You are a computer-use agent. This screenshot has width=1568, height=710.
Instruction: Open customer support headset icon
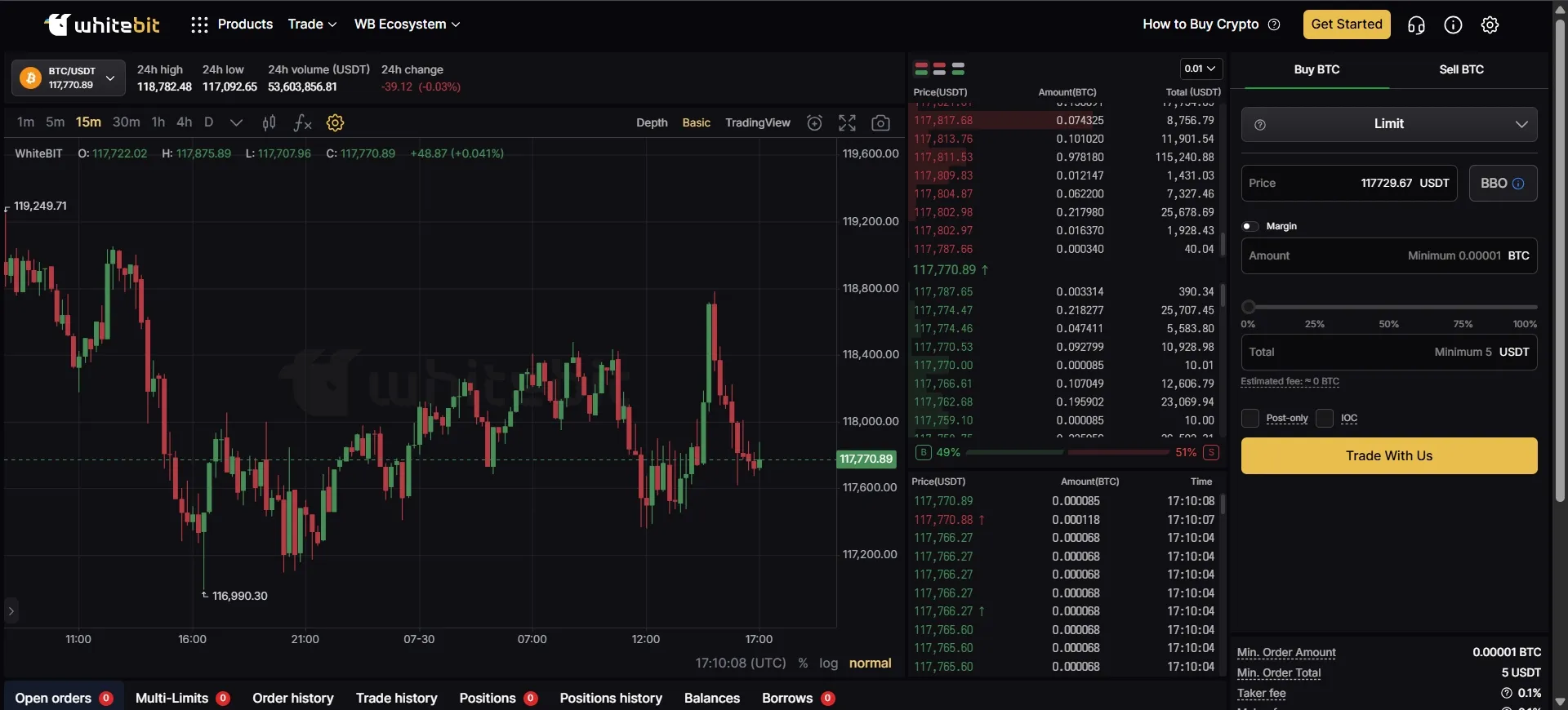[1416, 25]
